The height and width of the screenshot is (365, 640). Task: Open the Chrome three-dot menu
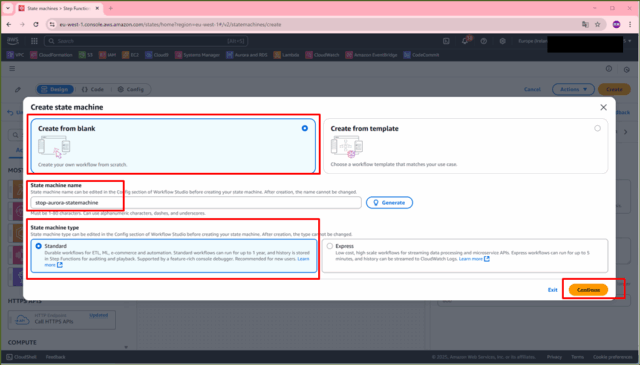tap(631, 24)
